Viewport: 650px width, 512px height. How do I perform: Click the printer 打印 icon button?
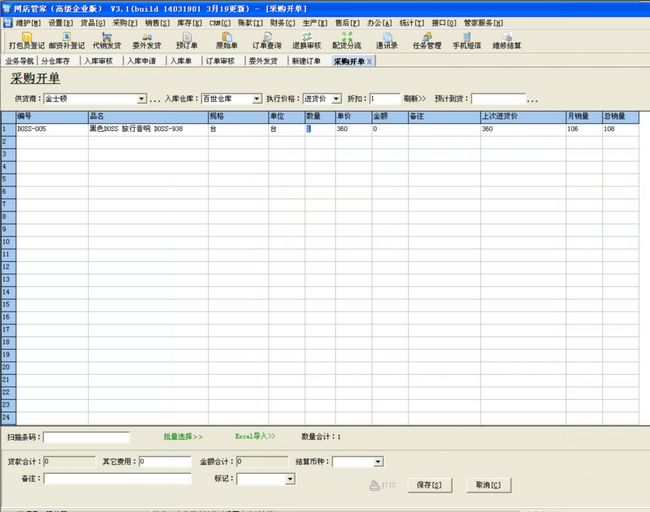pyautogui.click(x=383, y=485)
